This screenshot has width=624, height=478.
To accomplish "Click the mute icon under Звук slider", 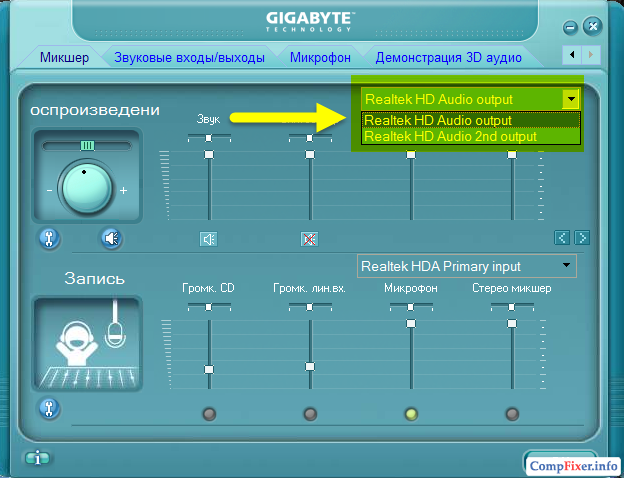I will [208, 238].
